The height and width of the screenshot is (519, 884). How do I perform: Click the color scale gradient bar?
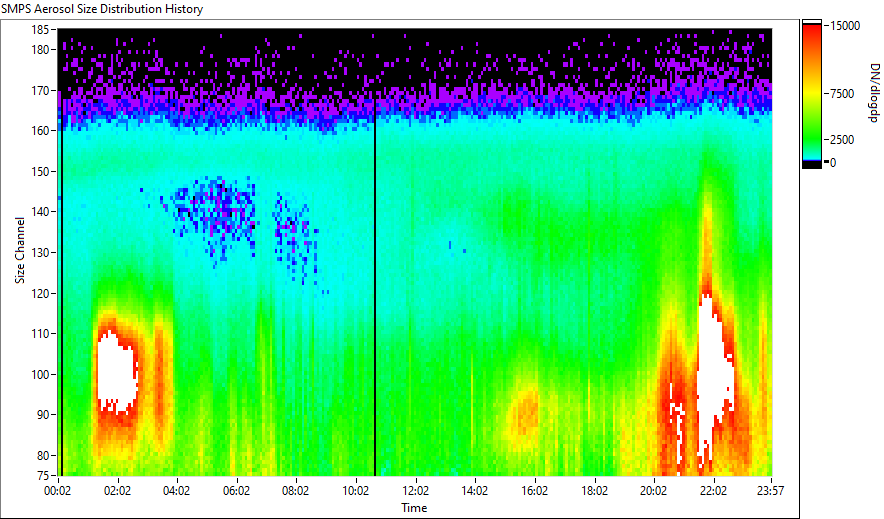(812, 94)
